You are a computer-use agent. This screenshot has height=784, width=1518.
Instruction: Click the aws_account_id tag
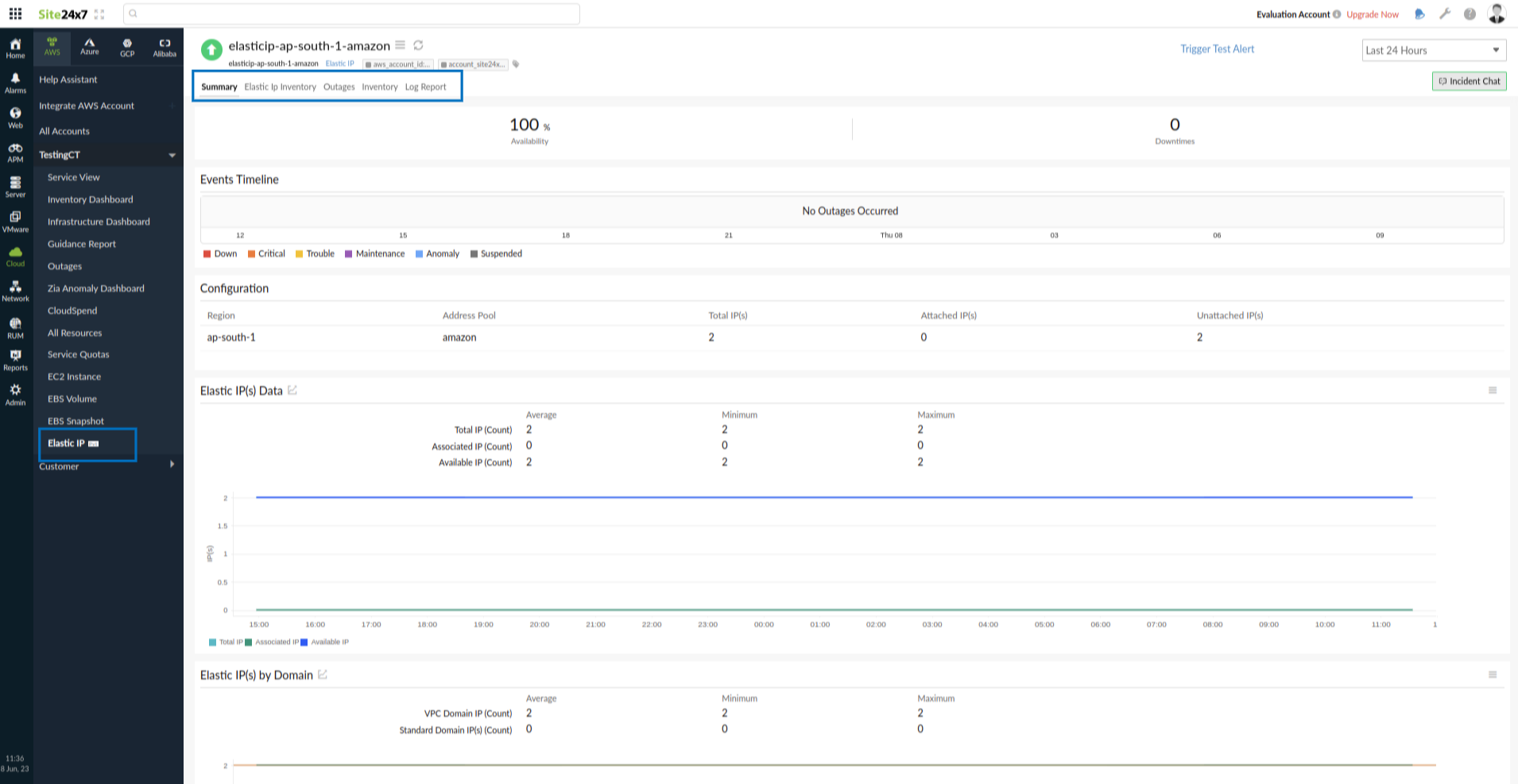398,64
